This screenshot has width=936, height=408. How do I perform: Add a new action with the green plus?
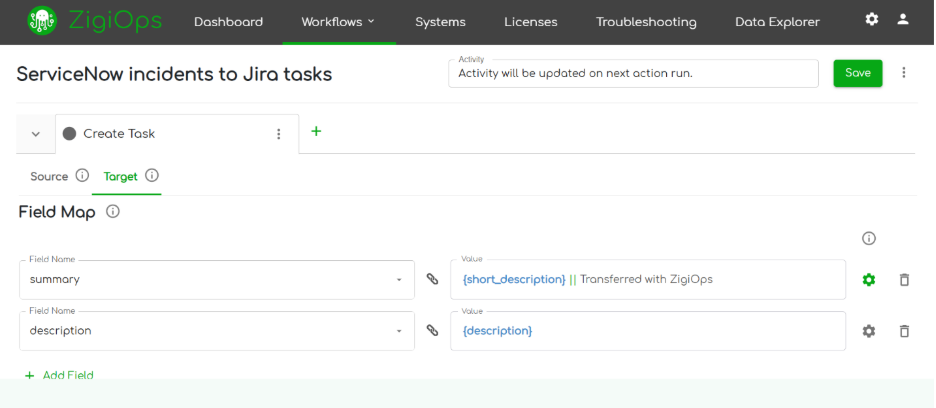point(316,131)
